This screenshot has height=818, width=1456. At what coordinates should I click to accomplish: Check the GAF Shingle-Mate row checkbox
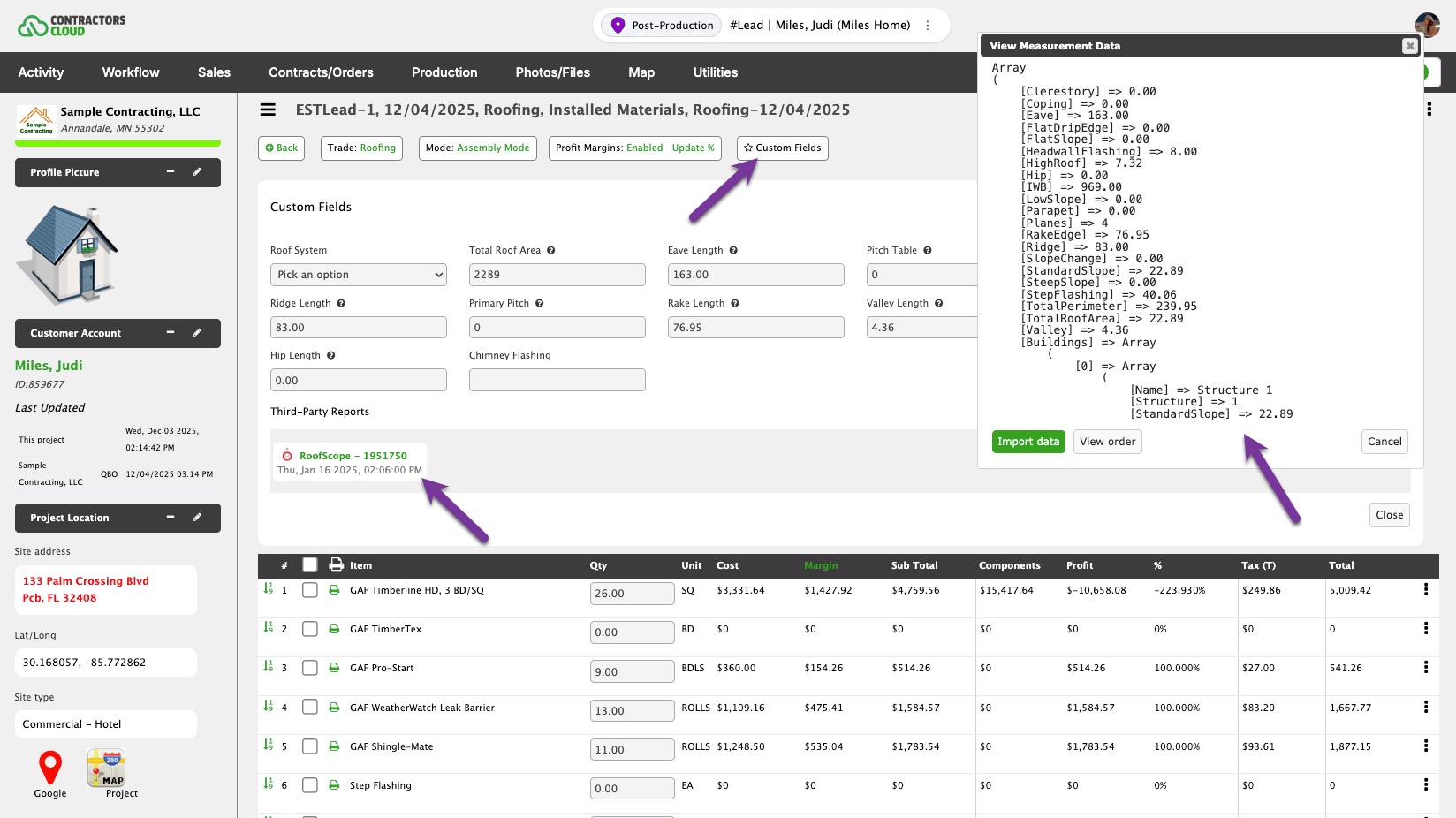[x=309, y=746]
